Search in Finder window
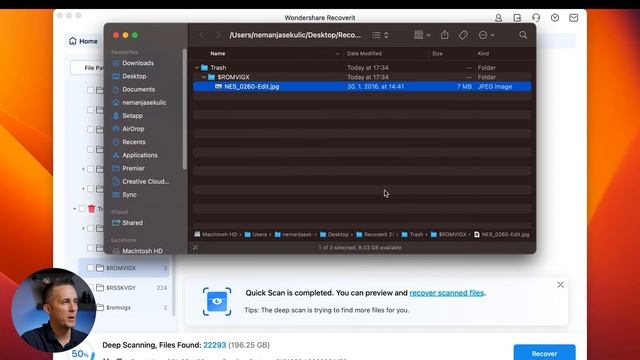This screenshot has height=360, width=640. [x=523, y=35]
